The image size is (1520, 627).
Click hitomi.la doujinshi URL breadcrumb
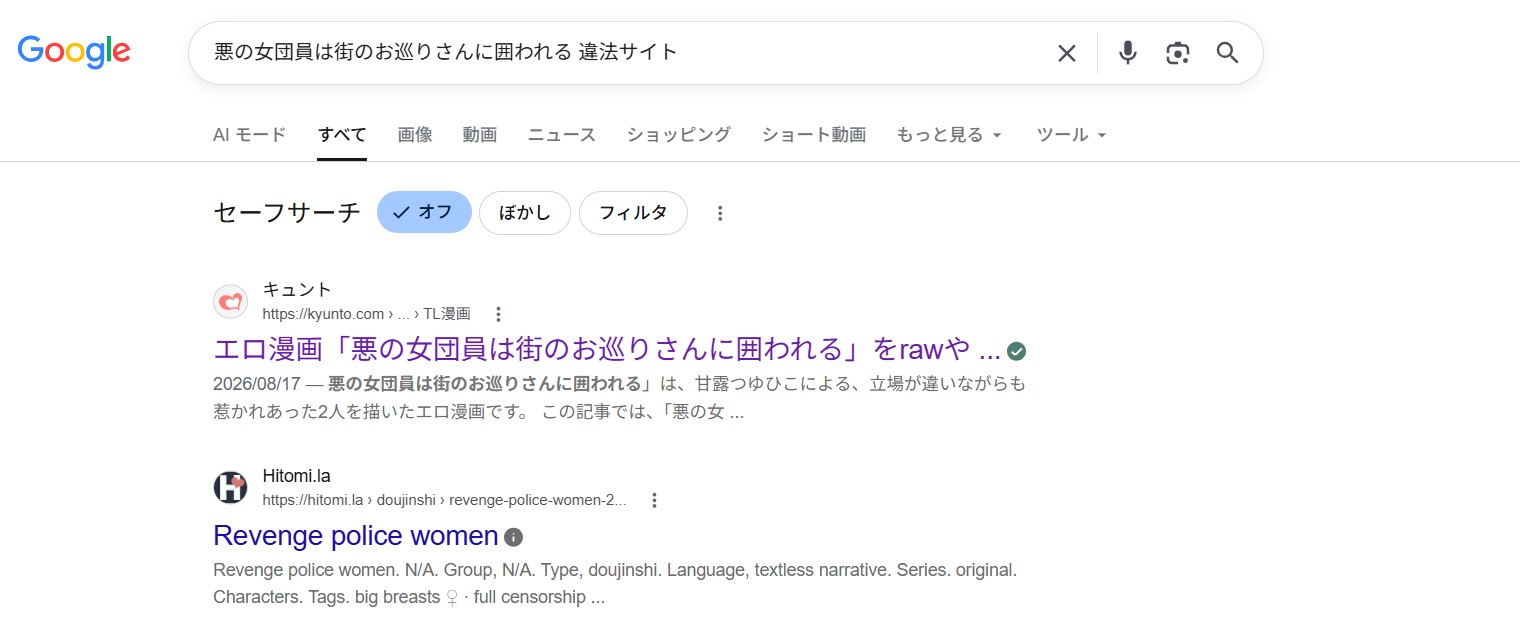[x=444, y=500]
